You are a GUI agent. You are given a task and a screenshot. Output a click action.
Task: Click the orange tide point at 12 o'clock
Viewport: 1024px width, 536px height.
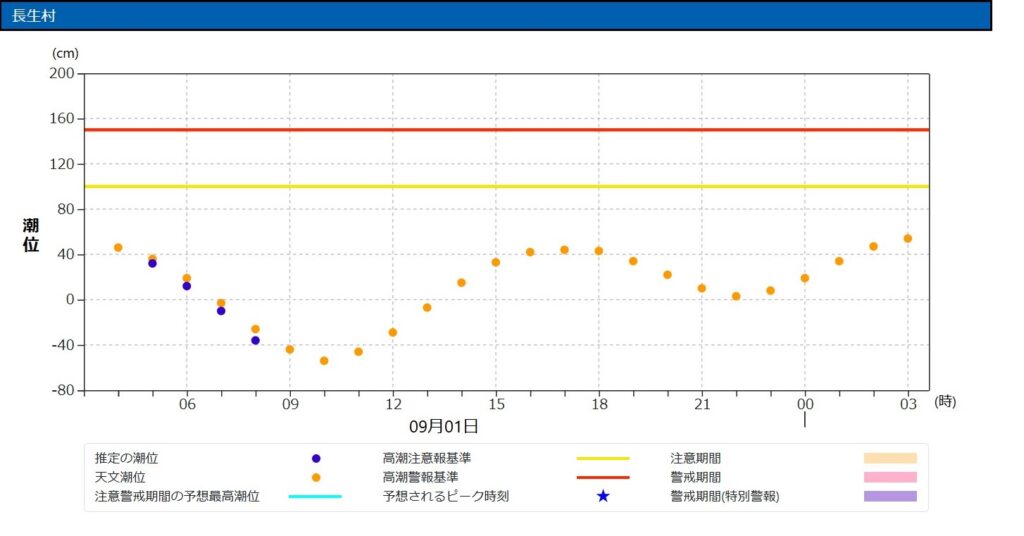392,332
